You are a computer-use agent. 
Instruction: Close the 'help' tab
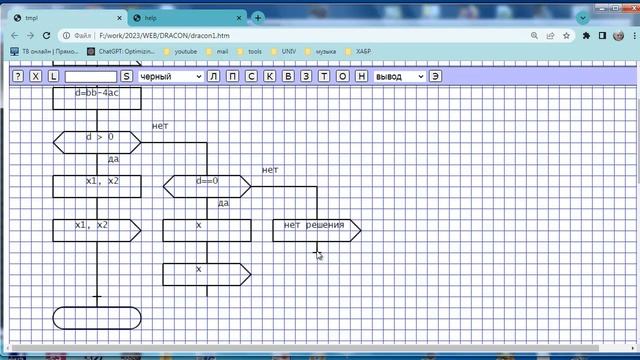[239, 18]
